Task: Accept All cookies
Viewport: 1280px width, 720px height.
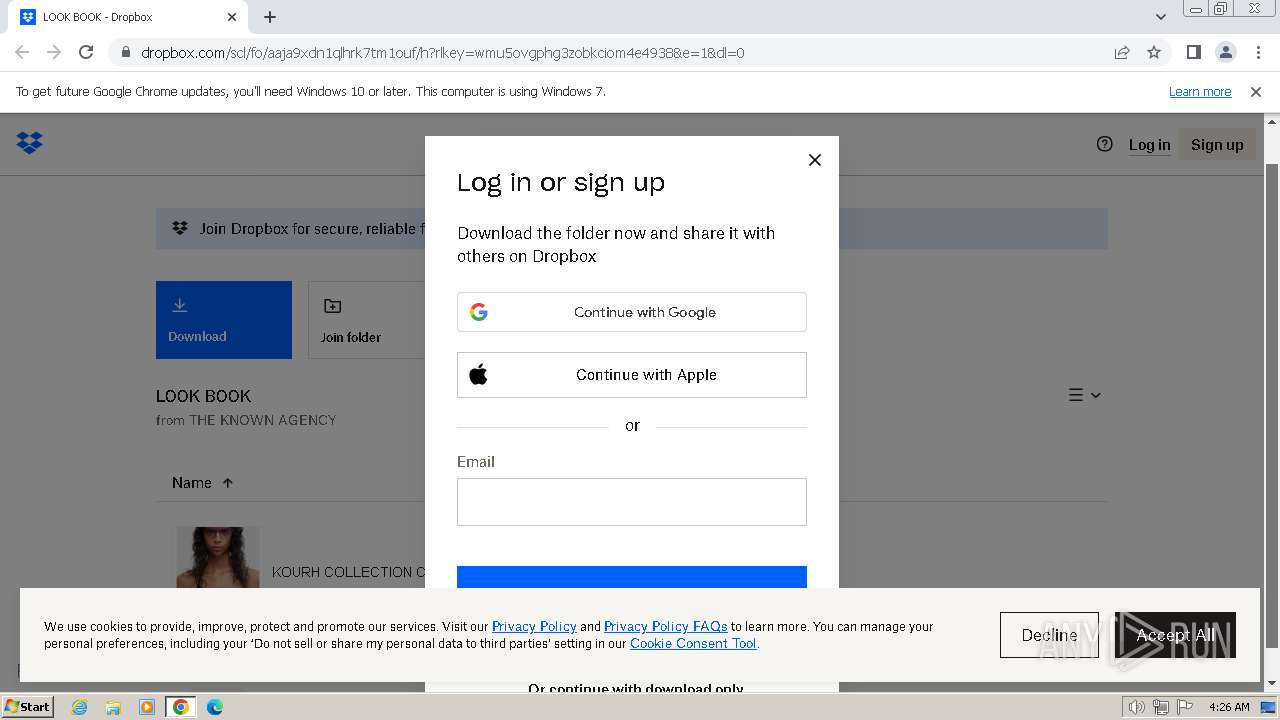Action: coord(1175,635)
